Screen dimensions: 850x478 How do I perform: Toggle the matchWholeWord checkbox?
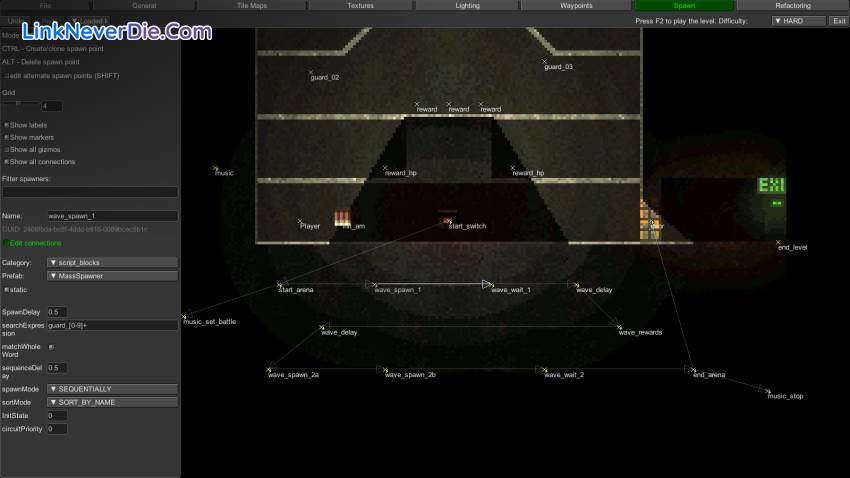tap(51, 347)
